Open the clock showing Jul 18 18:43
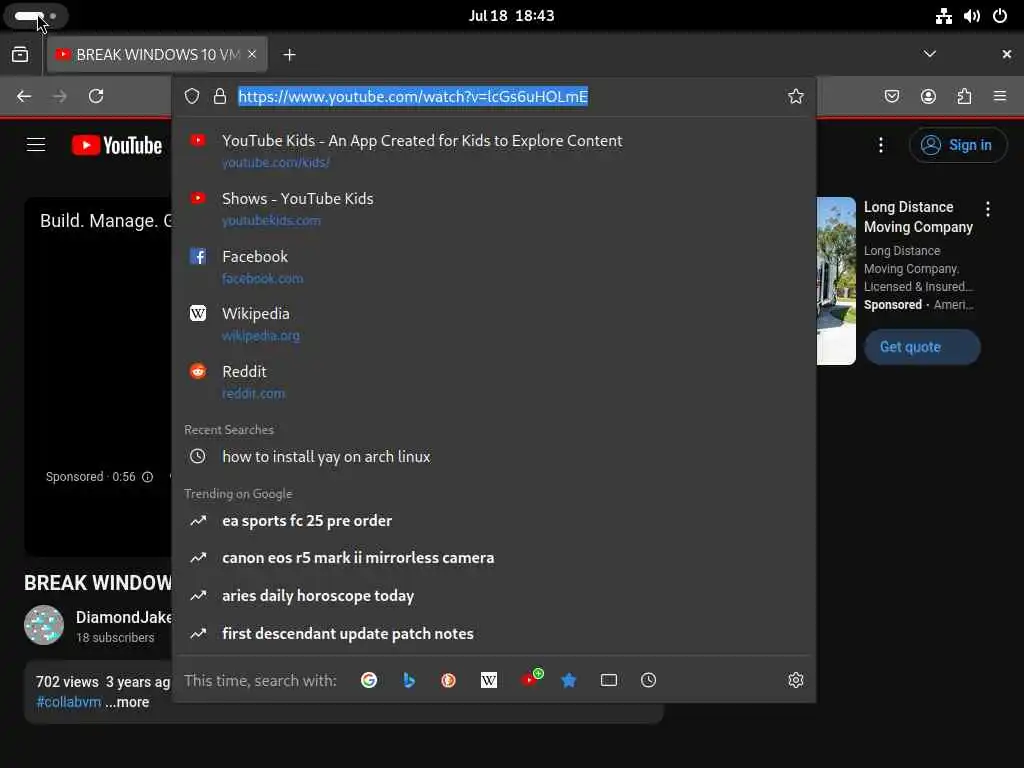 511,16
